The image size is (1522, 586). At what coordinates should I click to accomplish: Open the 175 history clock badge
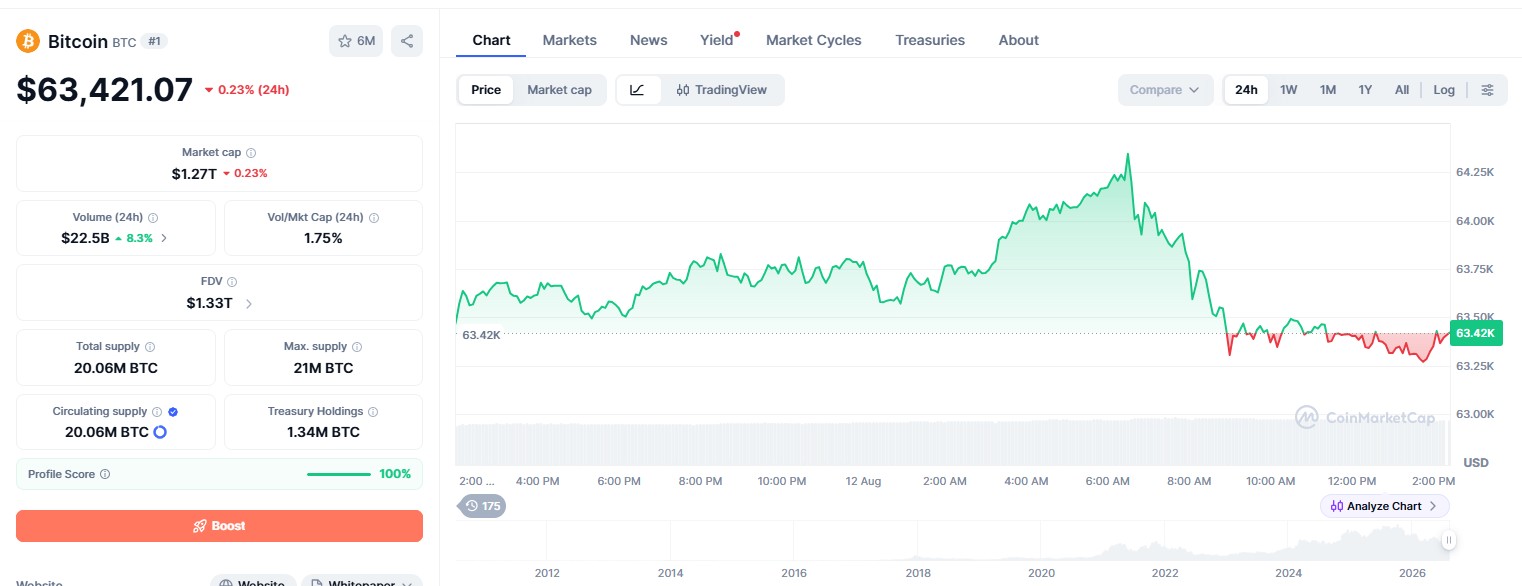(x=483, y=506)
